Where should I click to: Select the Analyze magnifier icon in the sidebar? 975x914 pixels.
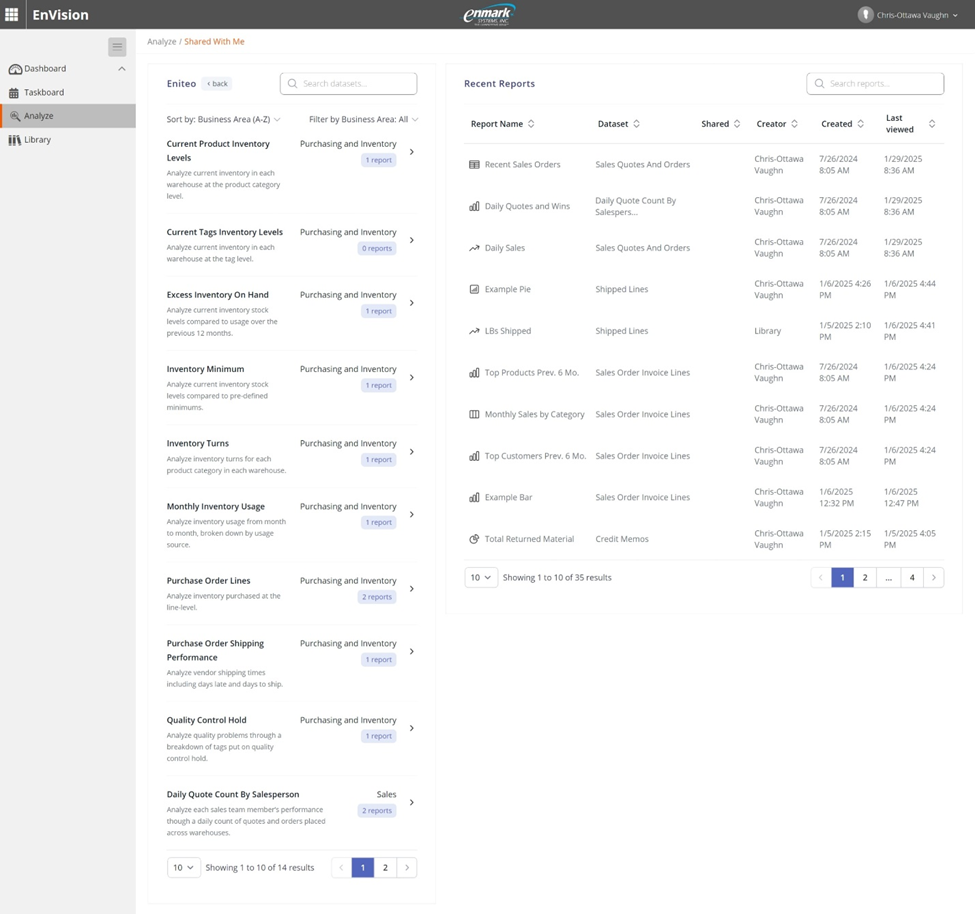click(x=13, y=115)
